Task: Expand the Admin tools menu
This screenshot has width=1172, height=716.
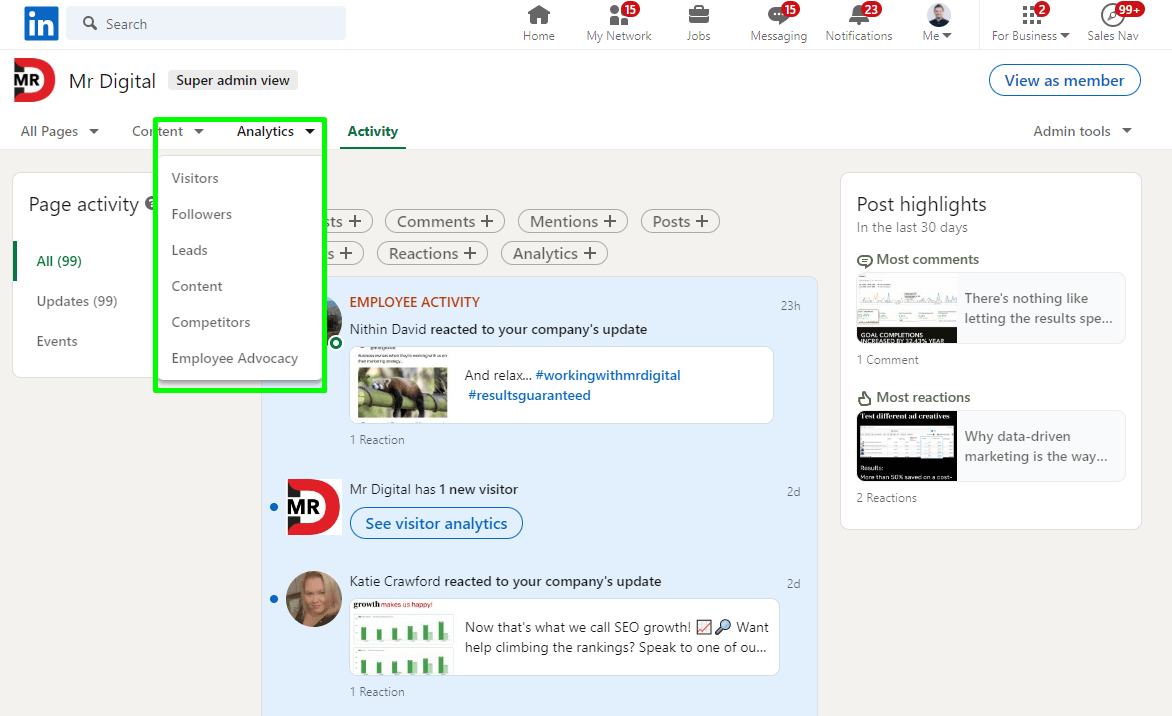Action: pyautogui.click(x=1082, y=130)
